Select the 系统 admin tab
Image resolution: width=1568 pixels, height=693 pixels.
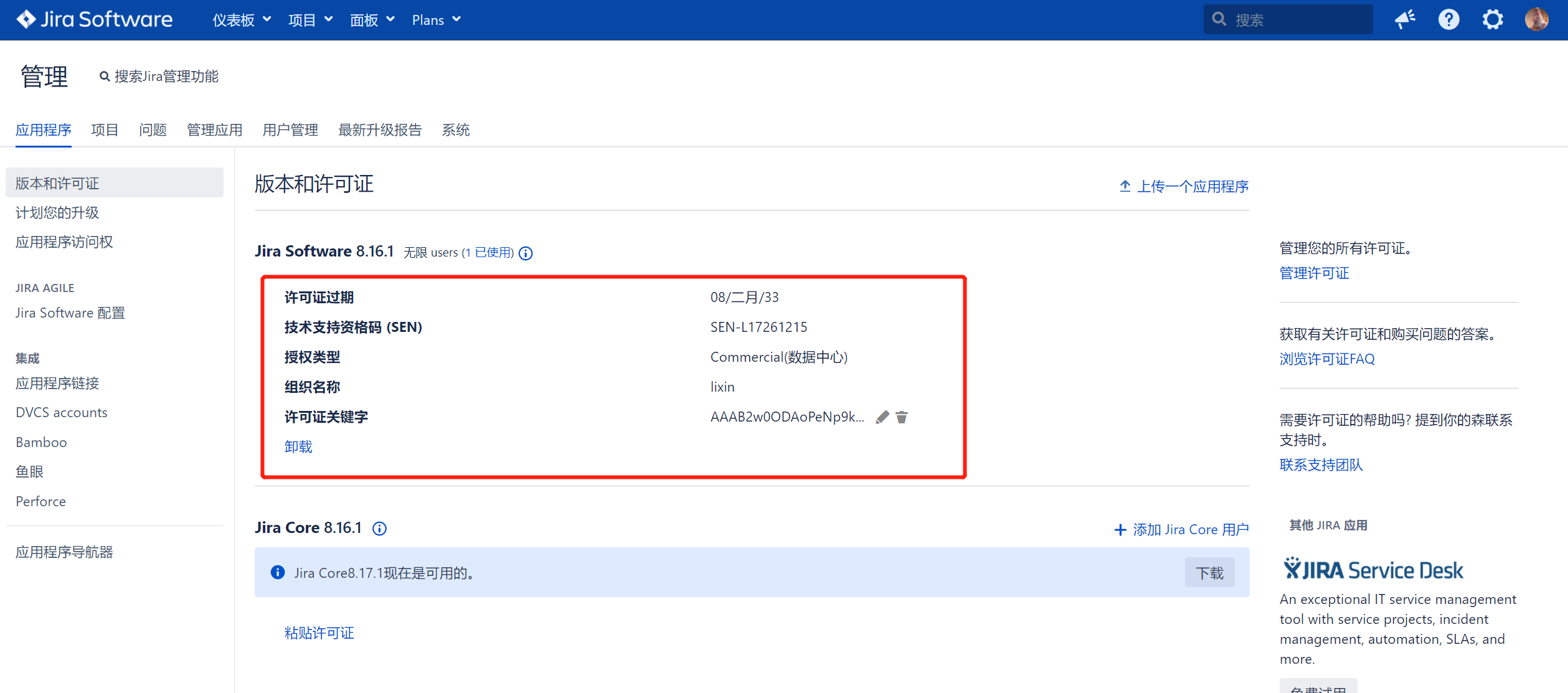click(x=456, y=130)
